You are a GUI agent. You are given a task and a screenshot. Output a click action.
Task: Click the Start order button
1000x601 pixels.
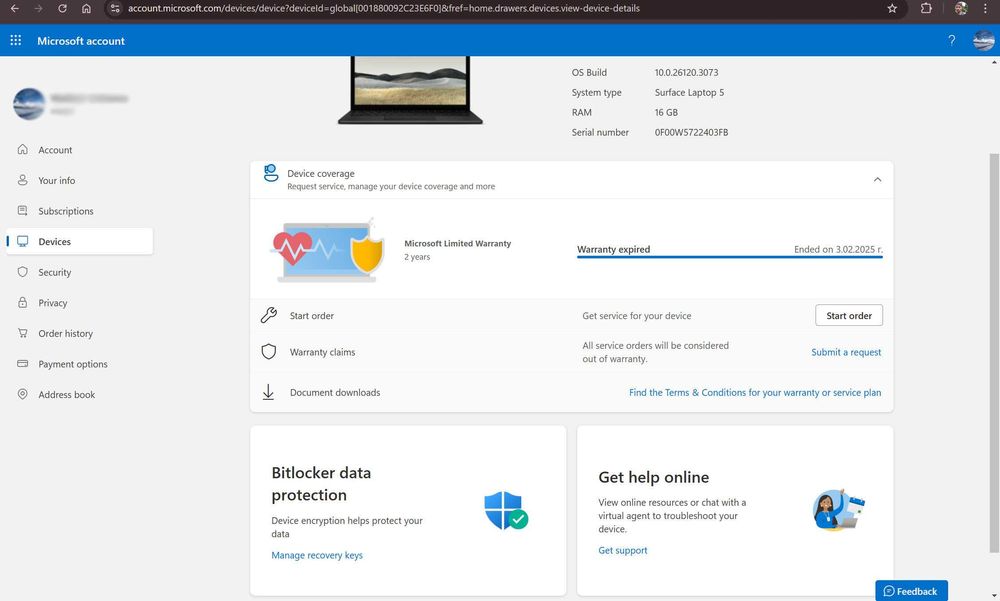click(x=849, y=315)
